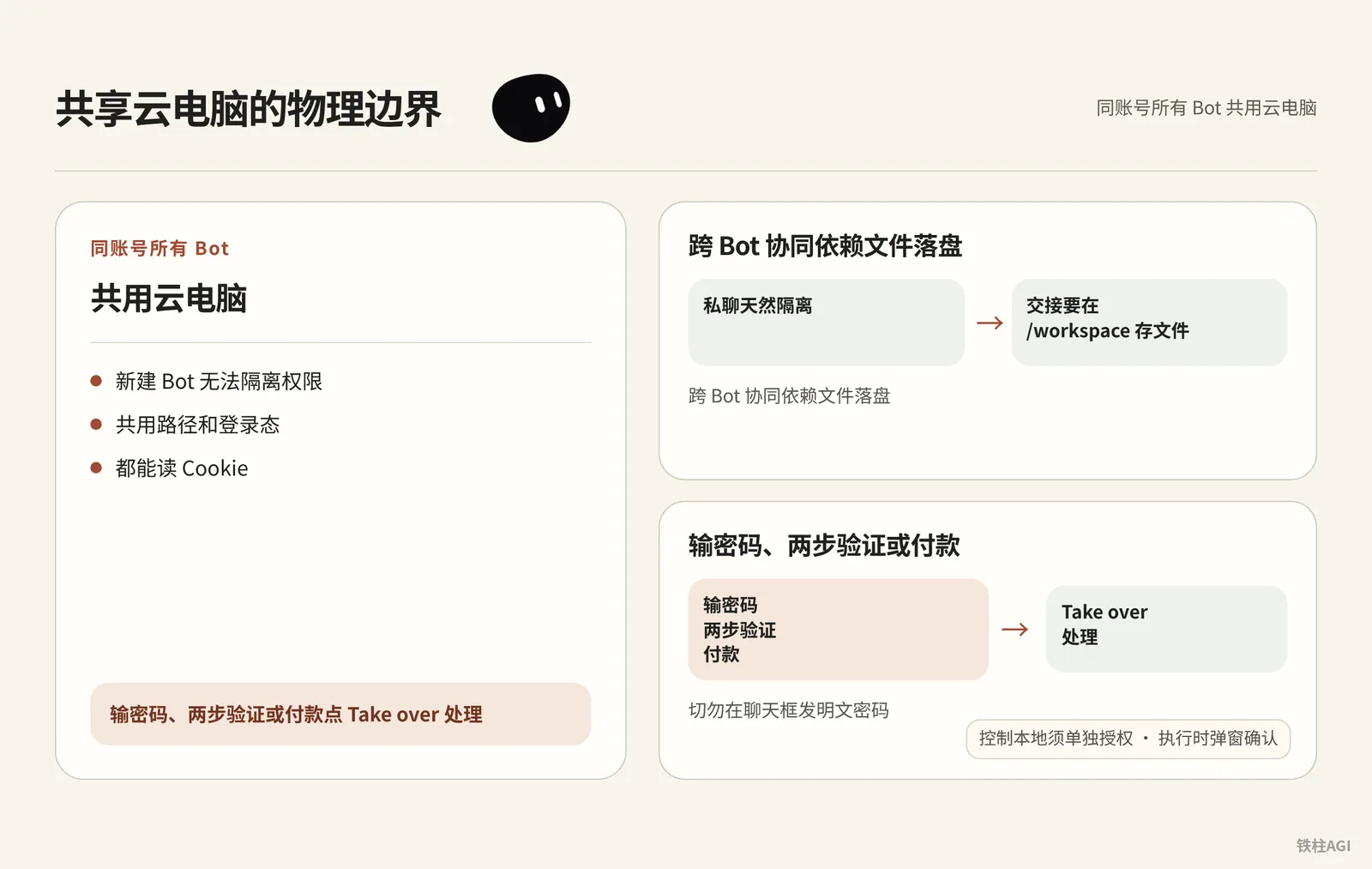Select bullet 都能读 Cookie

tap(182, 468)
